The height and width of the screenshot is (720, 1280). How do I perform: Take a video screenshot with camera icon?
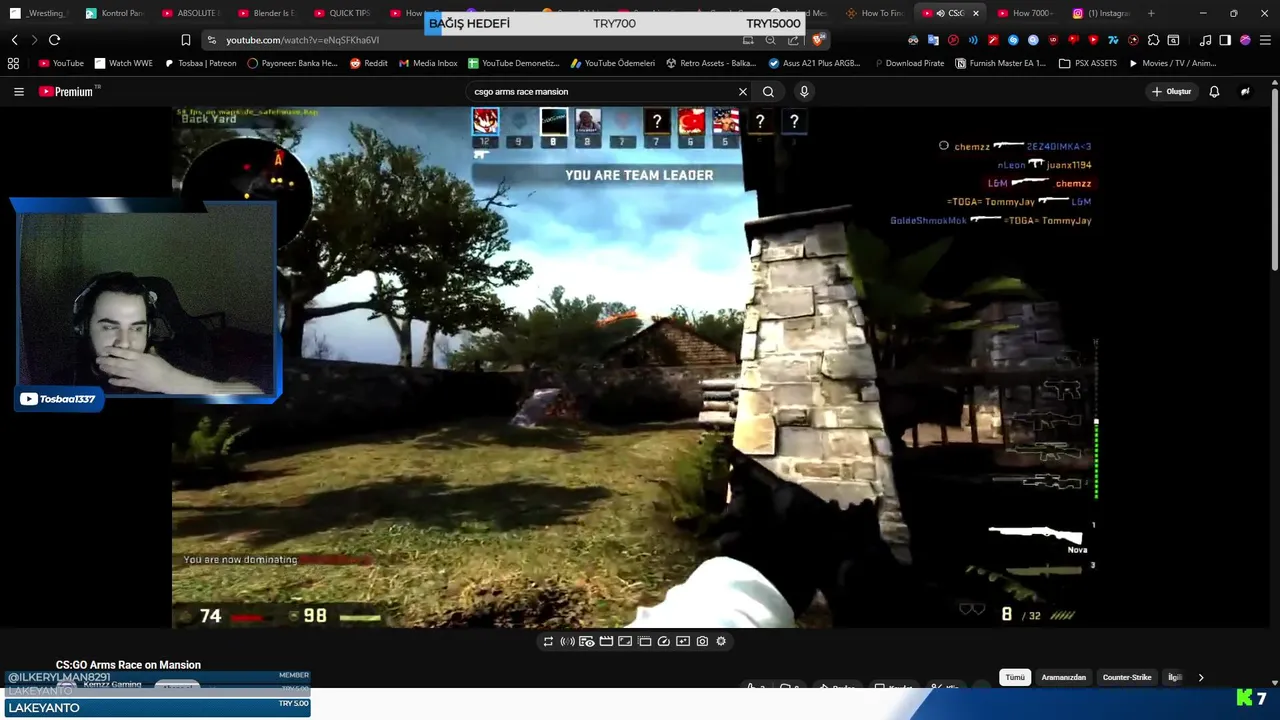[702, 641]
